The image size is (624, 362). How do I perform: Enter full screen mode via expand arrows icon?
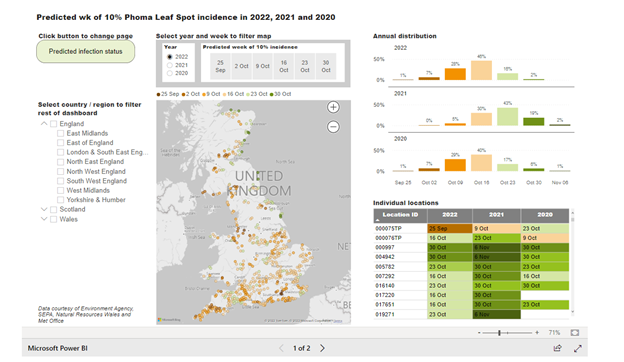[578, 348]
